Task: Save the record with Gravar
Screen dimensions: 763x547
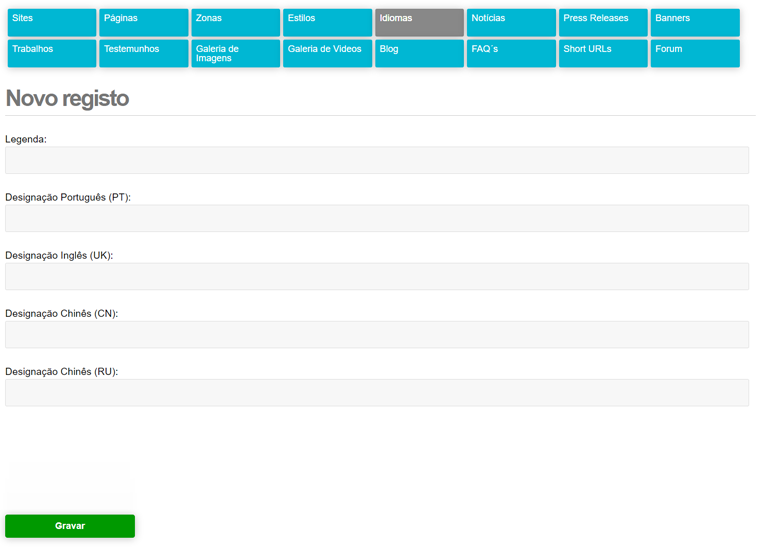Action: coord(70,526)
